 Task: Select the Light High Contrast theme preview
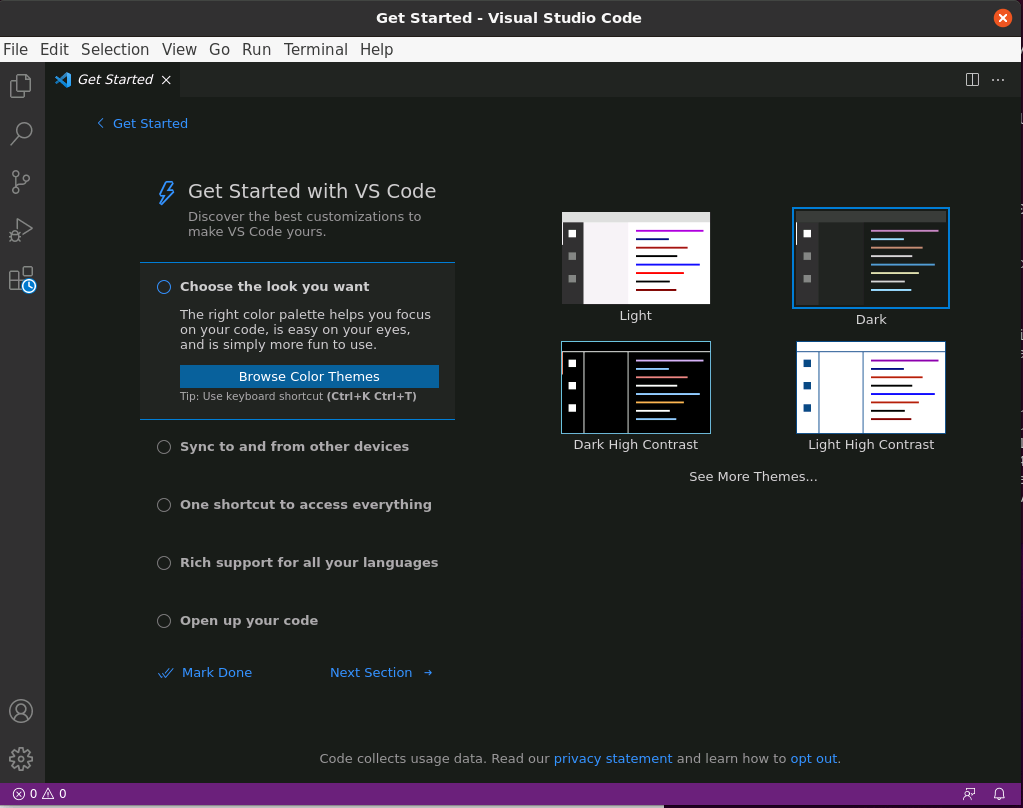871,388
